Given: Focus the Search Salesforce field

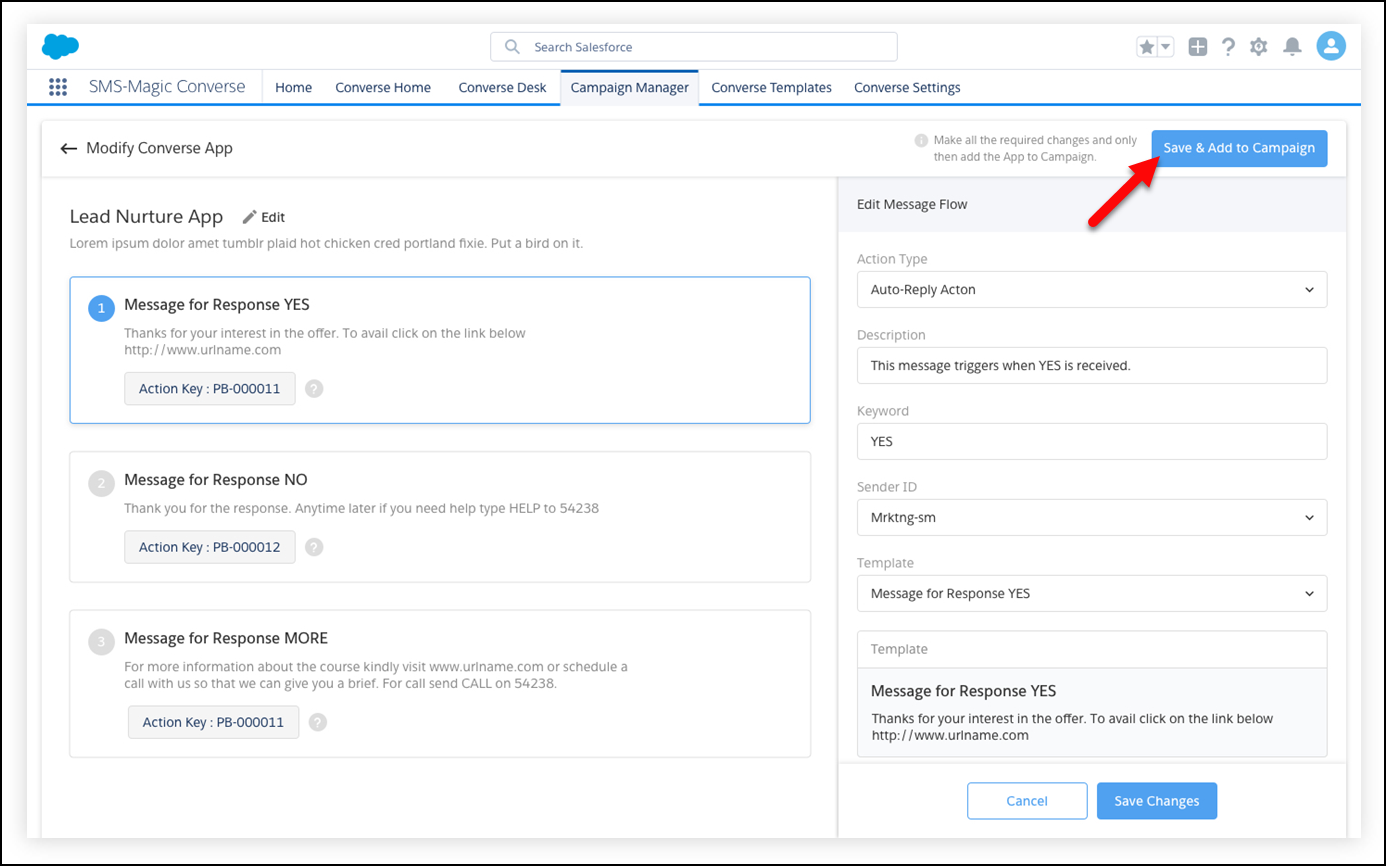Looking at the screenshot, I should [x=694, y=47].
